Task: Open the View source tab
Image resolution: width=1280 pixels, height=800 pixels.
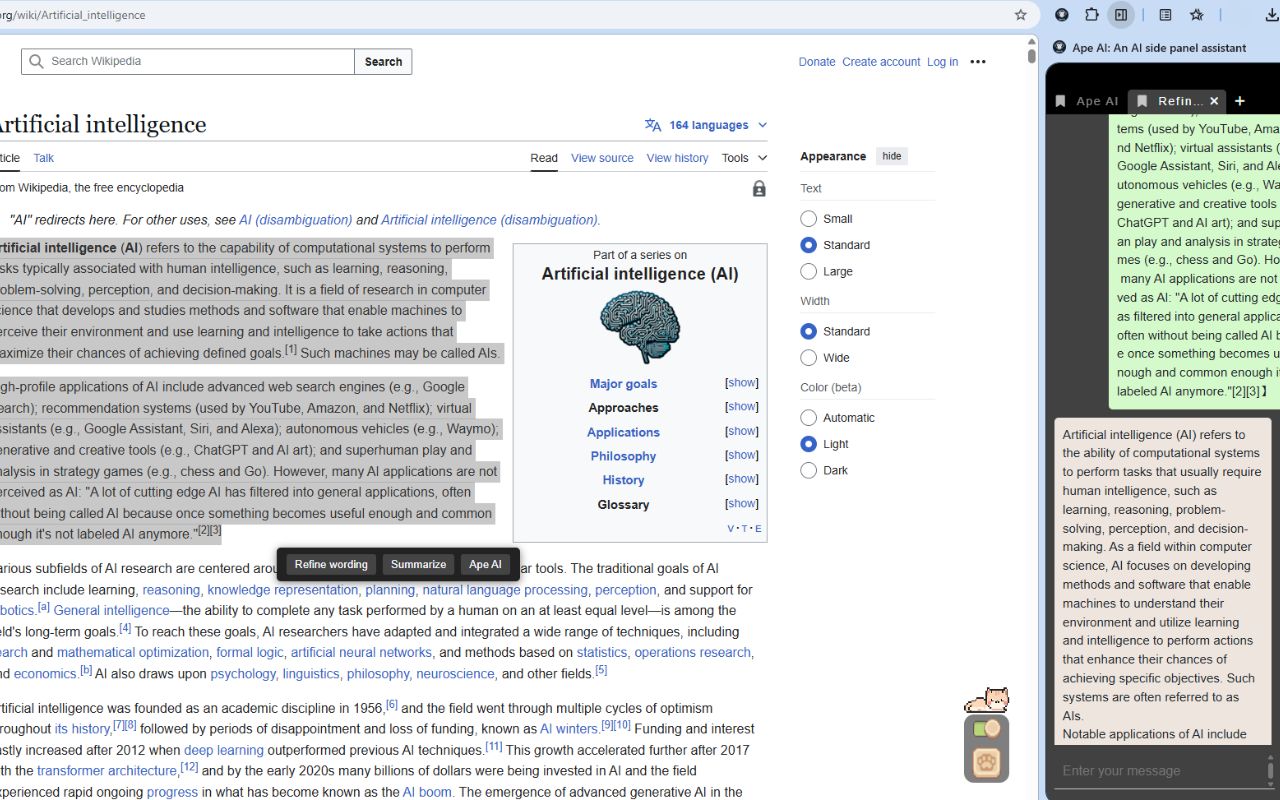Action: (x=602, y=158)
